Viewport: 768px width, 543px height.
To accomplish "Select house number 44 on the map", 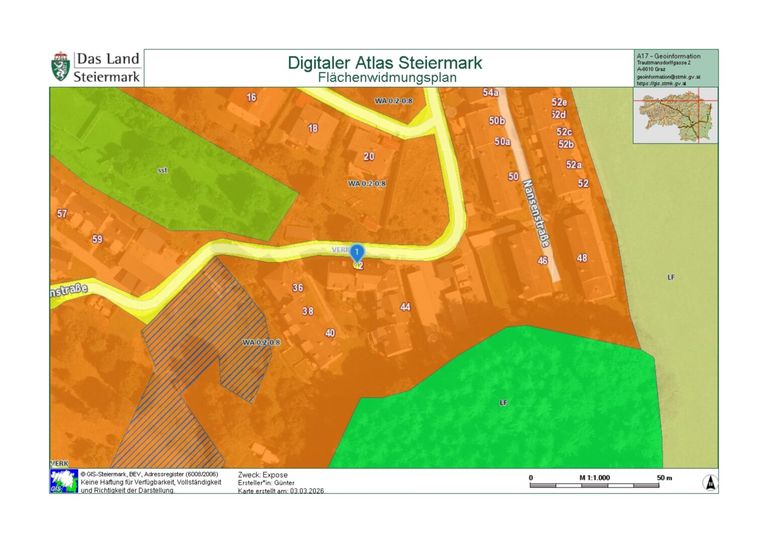I will 405,307.
